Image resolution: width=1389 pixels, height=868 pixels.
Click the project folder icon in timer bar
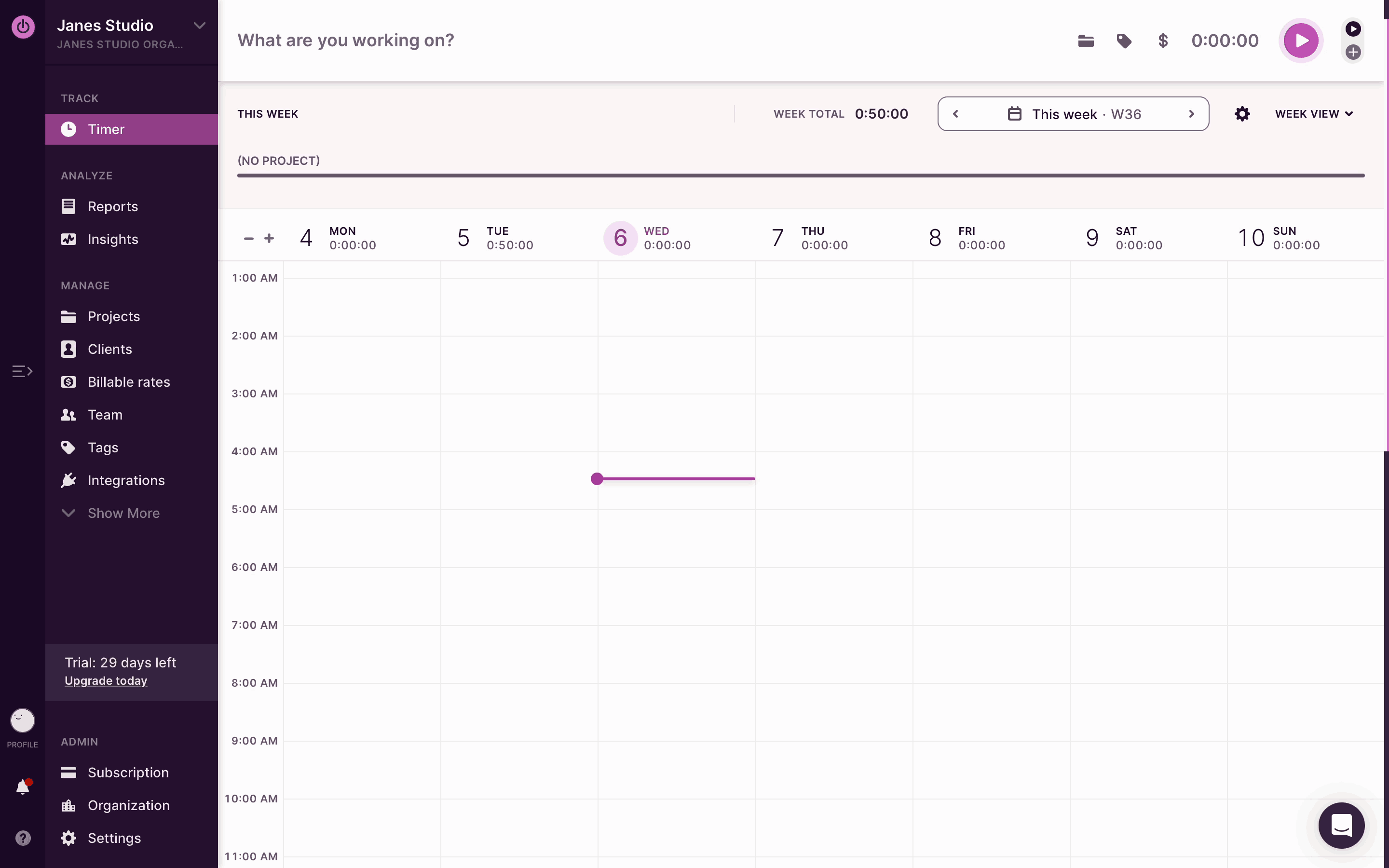click(1085, 41)
